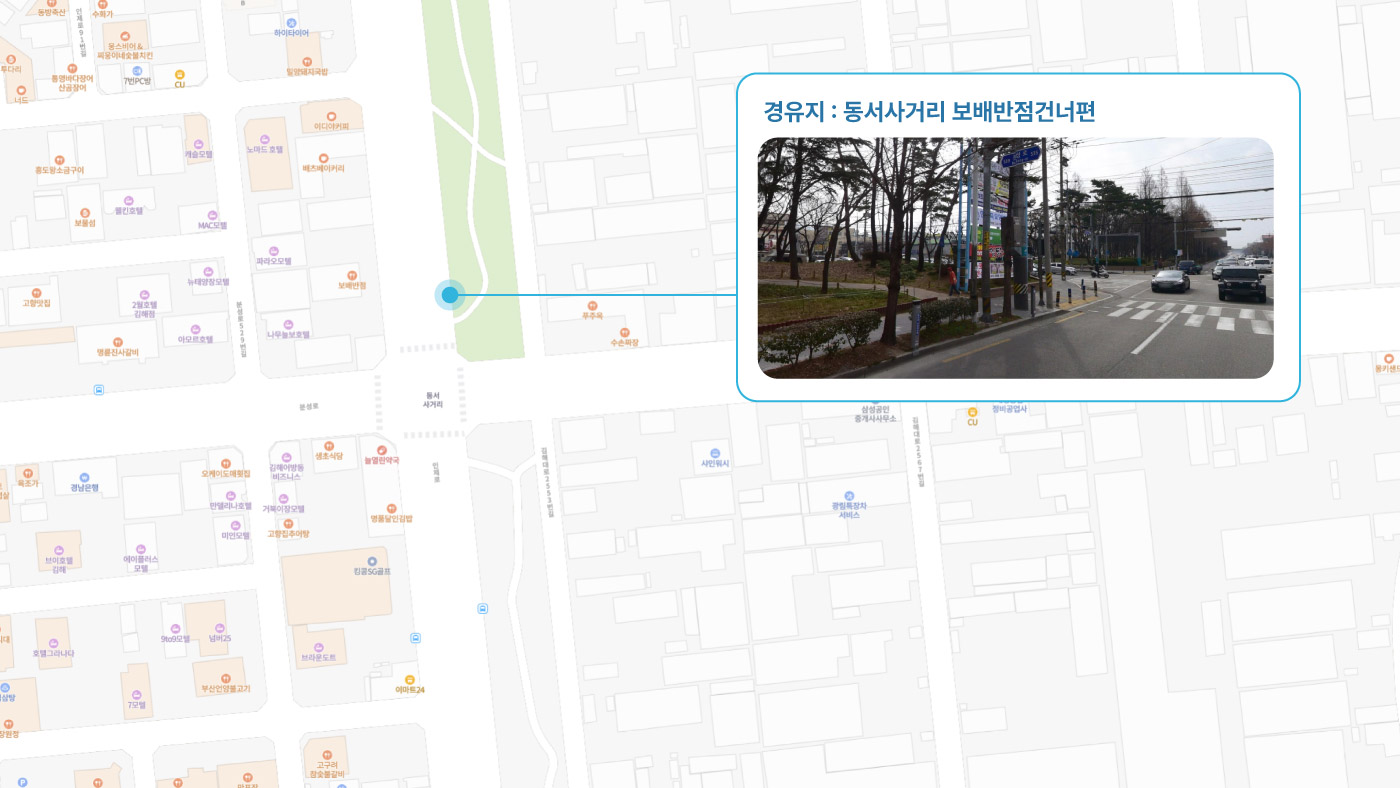Click the 동서사거리 intersection label

pos(433,400)
